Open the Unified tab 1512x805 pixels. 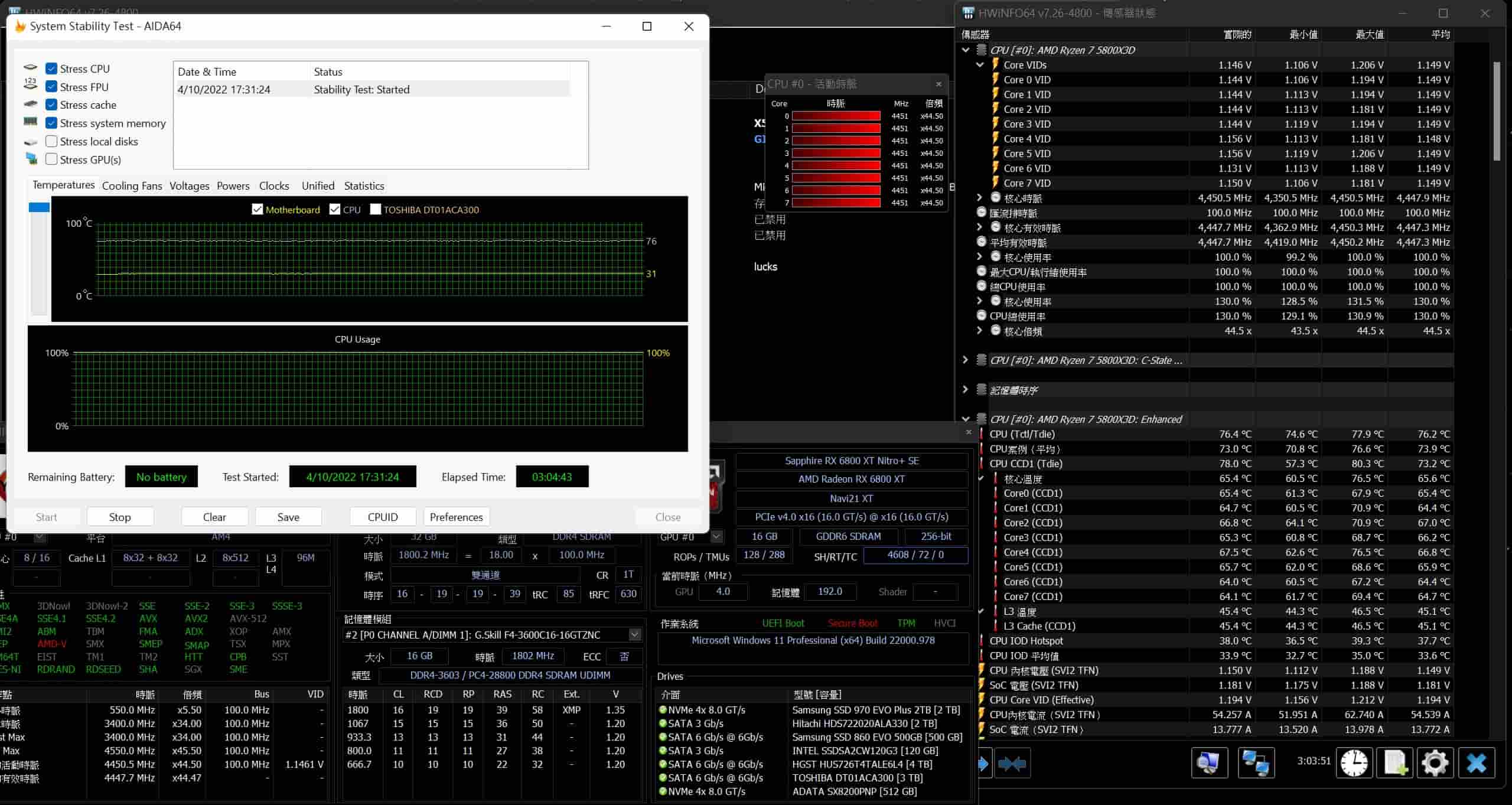tap(318, 185)
